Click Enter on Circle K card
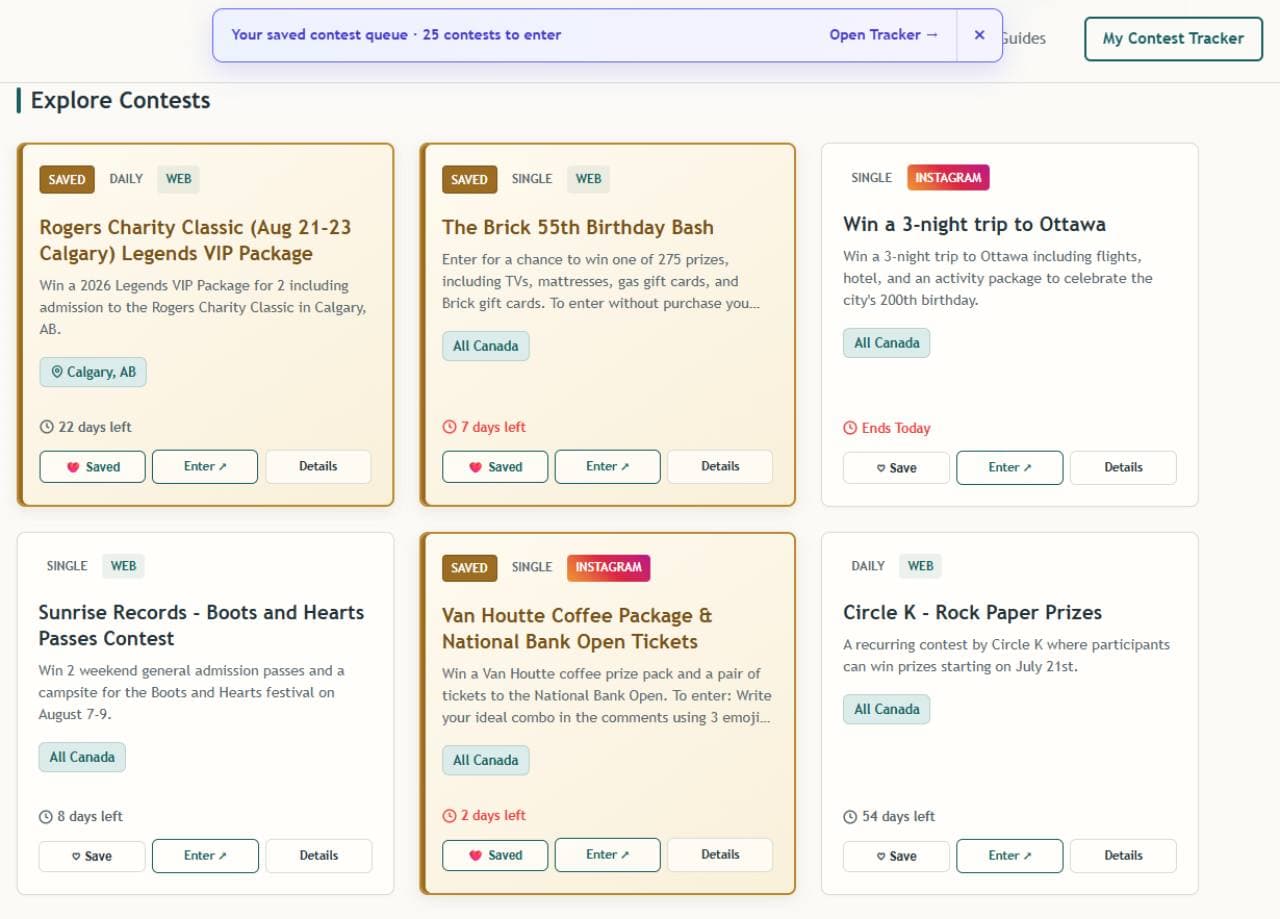 click(1010, 856)
